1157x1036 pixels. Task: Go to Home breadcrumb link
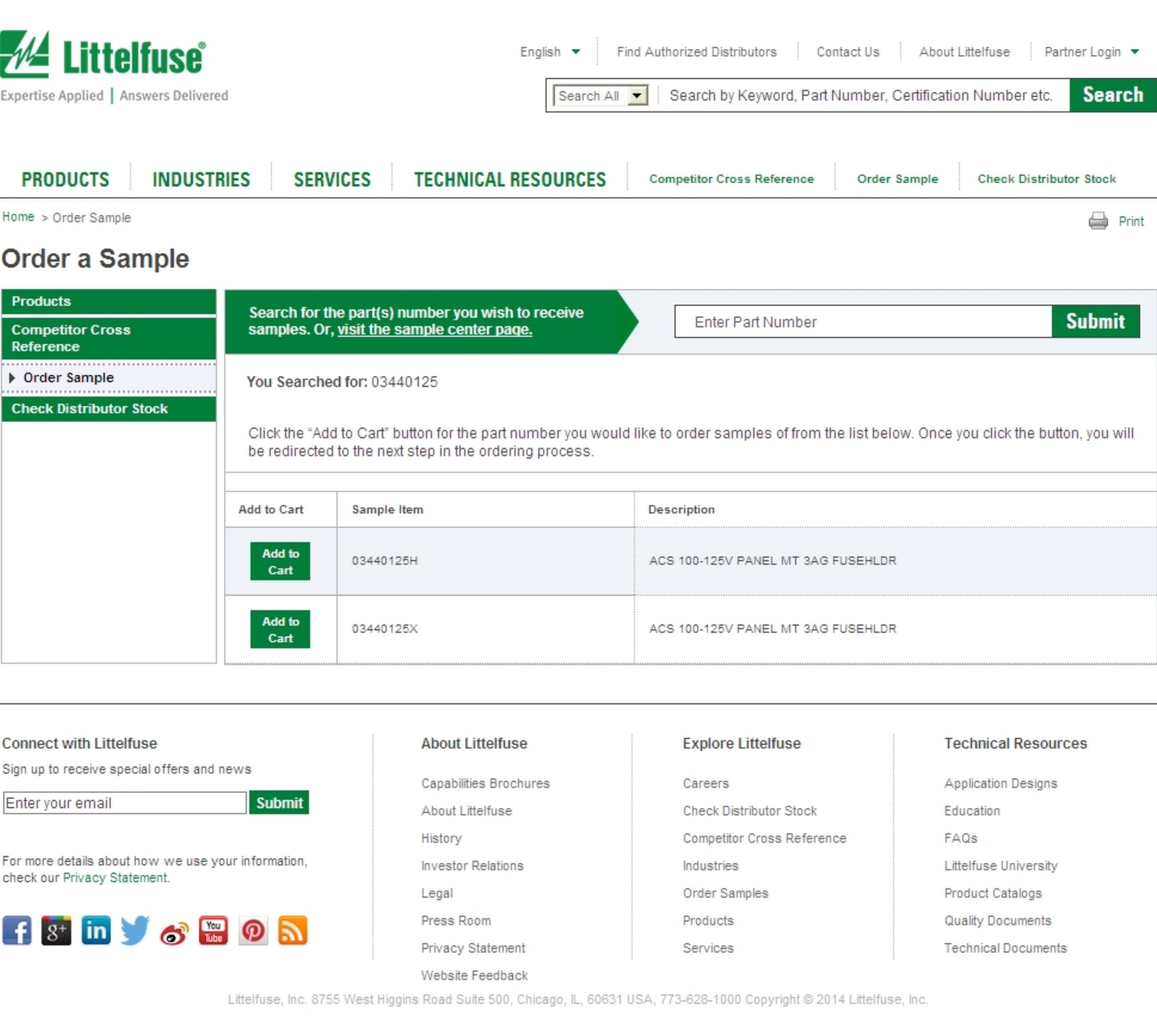(x=18, y=217)
